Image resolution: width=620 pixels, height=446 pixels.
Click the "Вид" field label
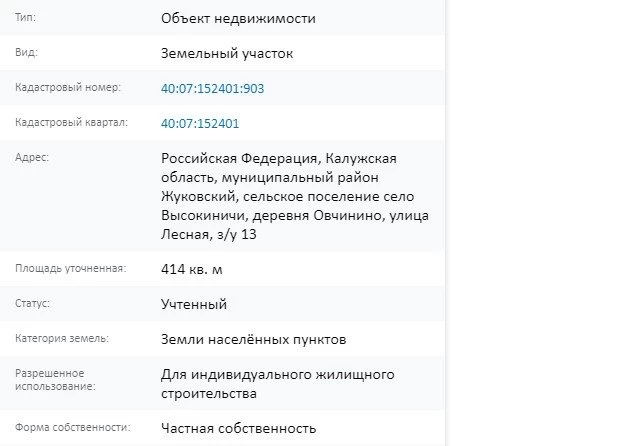click(26, 53)
